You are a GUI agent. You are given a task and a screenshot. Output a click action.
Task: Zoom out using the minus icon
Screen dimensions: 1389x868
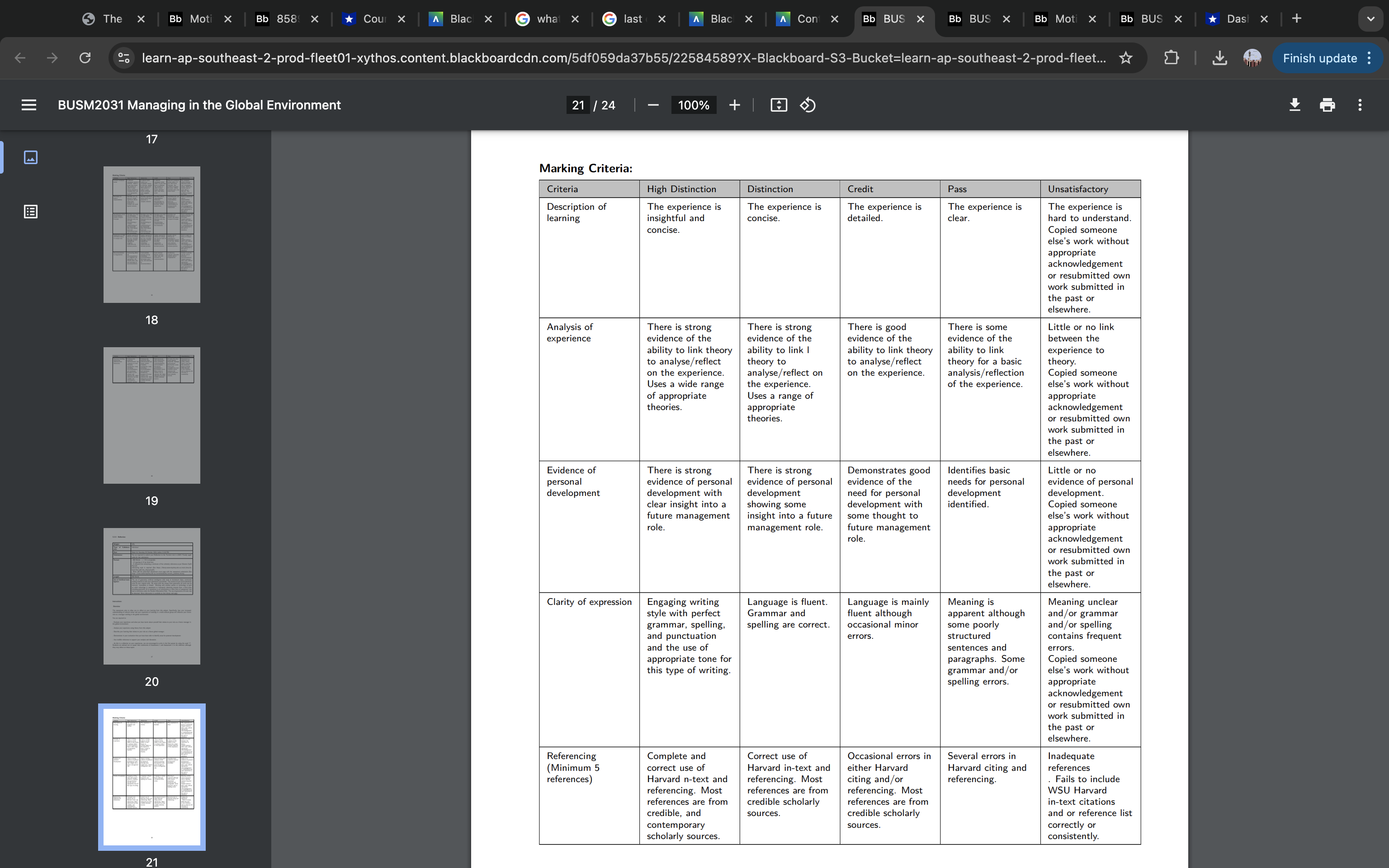coord(653,104)
